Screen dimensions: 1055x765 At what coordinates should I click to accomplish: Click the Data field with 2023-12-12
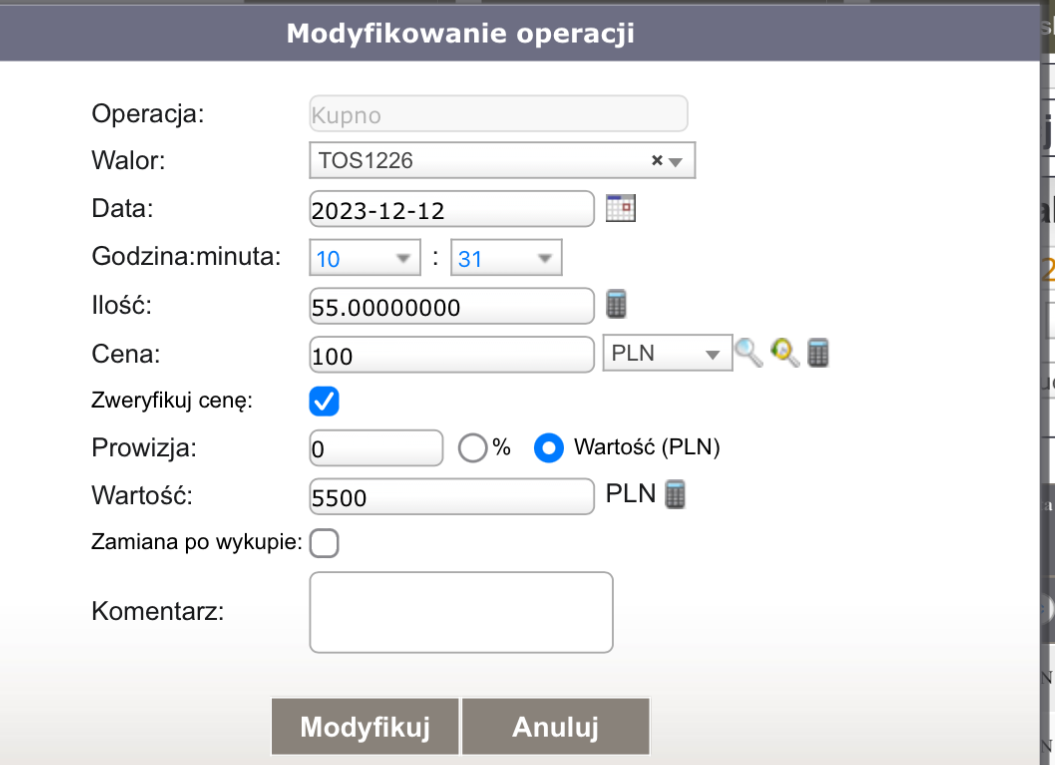click(x=452, y=210)
